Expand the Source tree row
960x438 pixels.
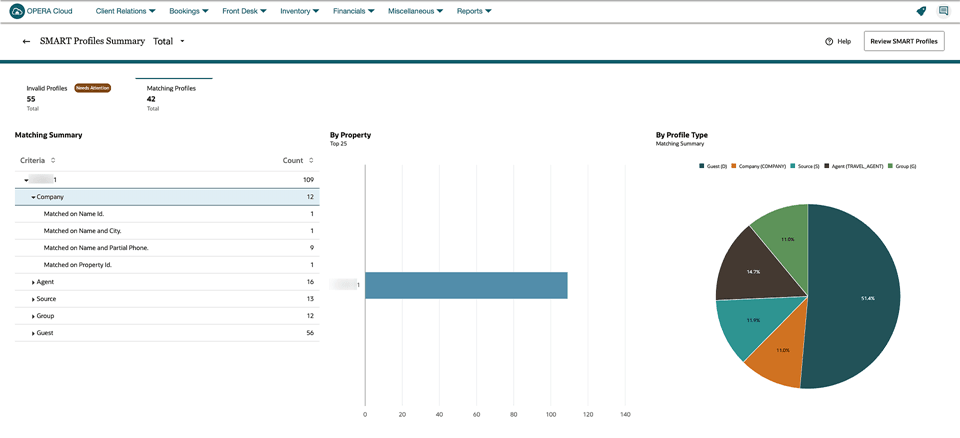coord(33,300)
